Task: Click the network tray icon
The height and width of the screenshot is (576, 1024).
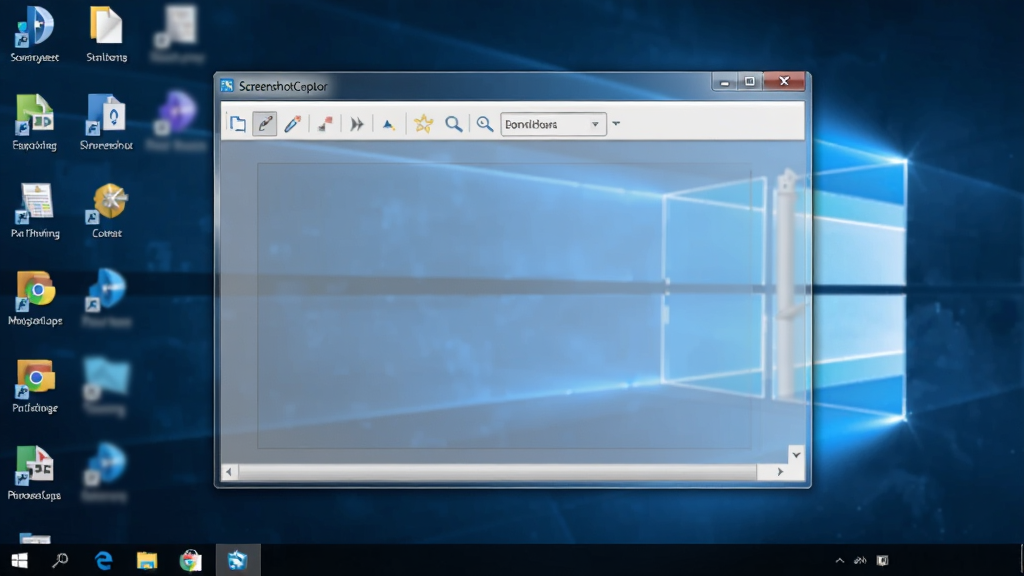Action: click(860, 560)
